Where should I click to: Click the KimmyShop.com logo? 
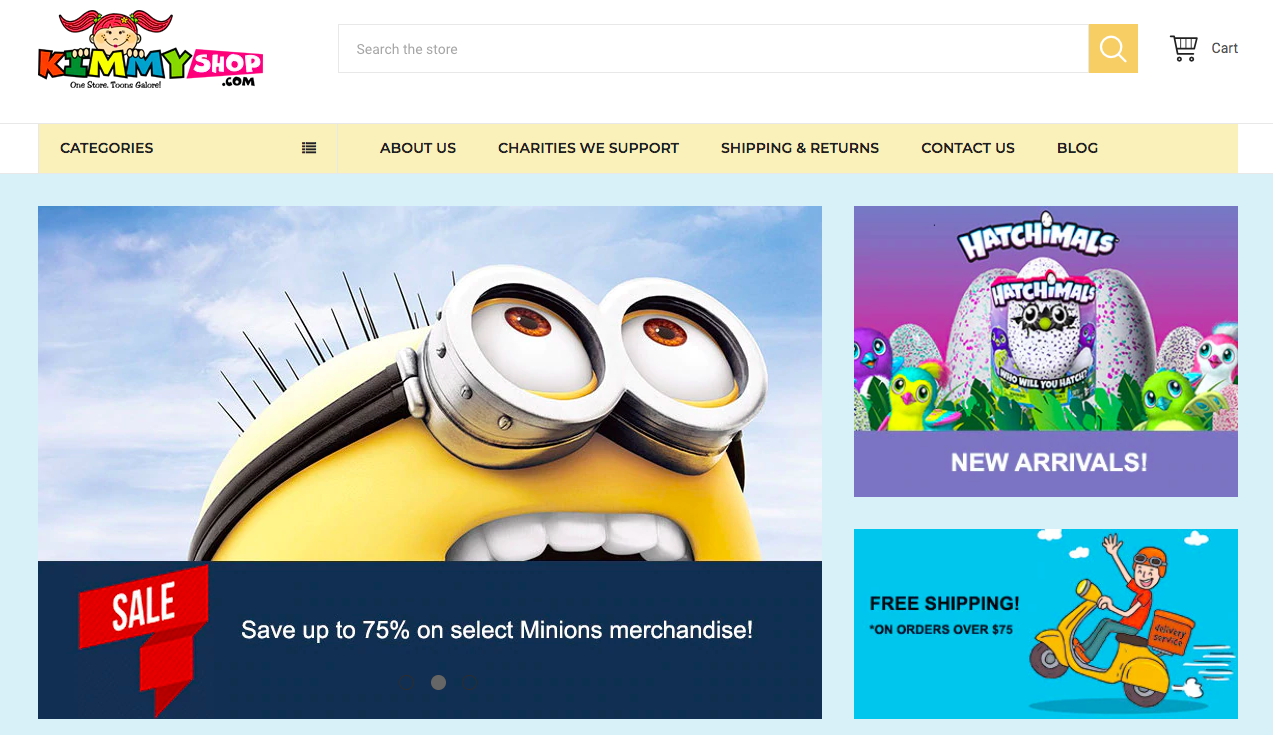pyautogui.click(x=150, y=50)
